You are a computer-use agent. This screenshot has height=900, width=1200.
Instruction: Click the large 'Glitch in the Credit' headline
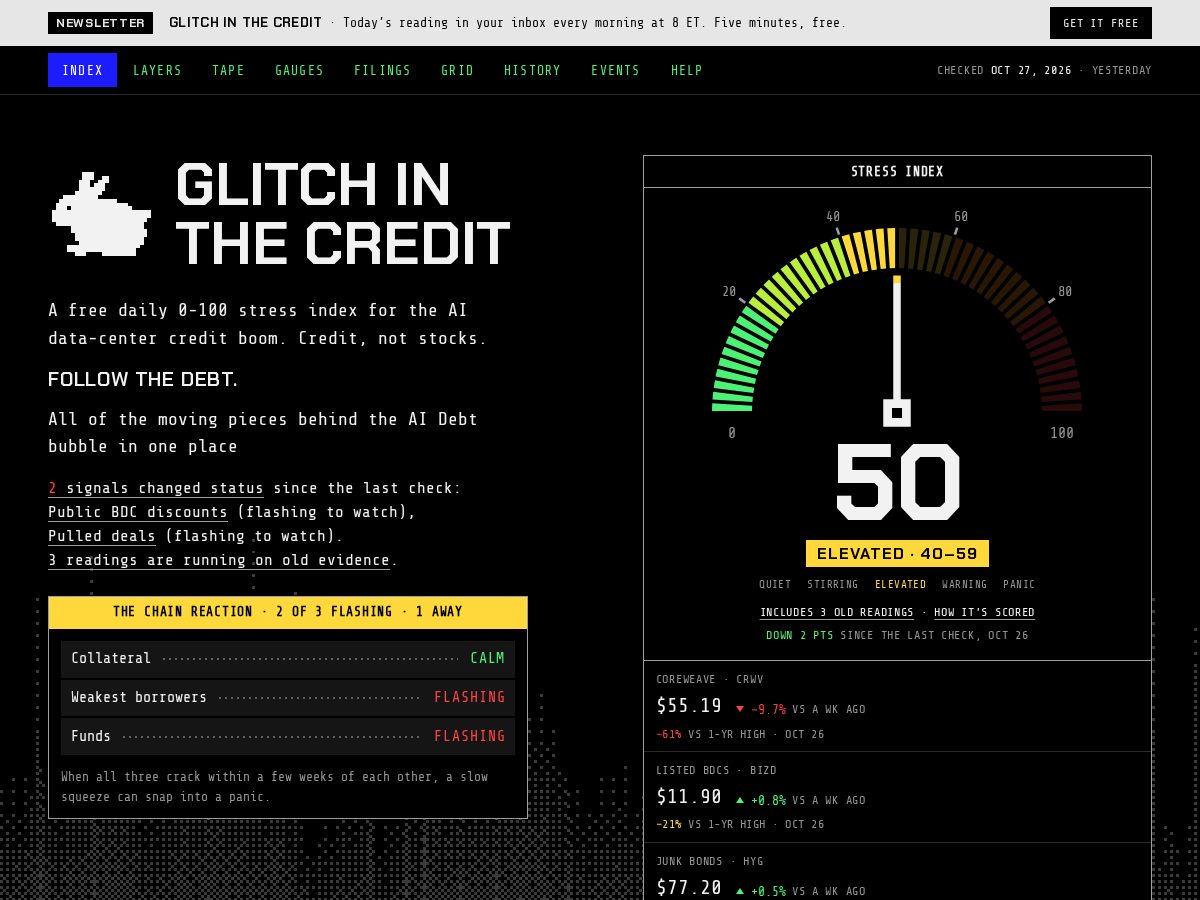343,214
